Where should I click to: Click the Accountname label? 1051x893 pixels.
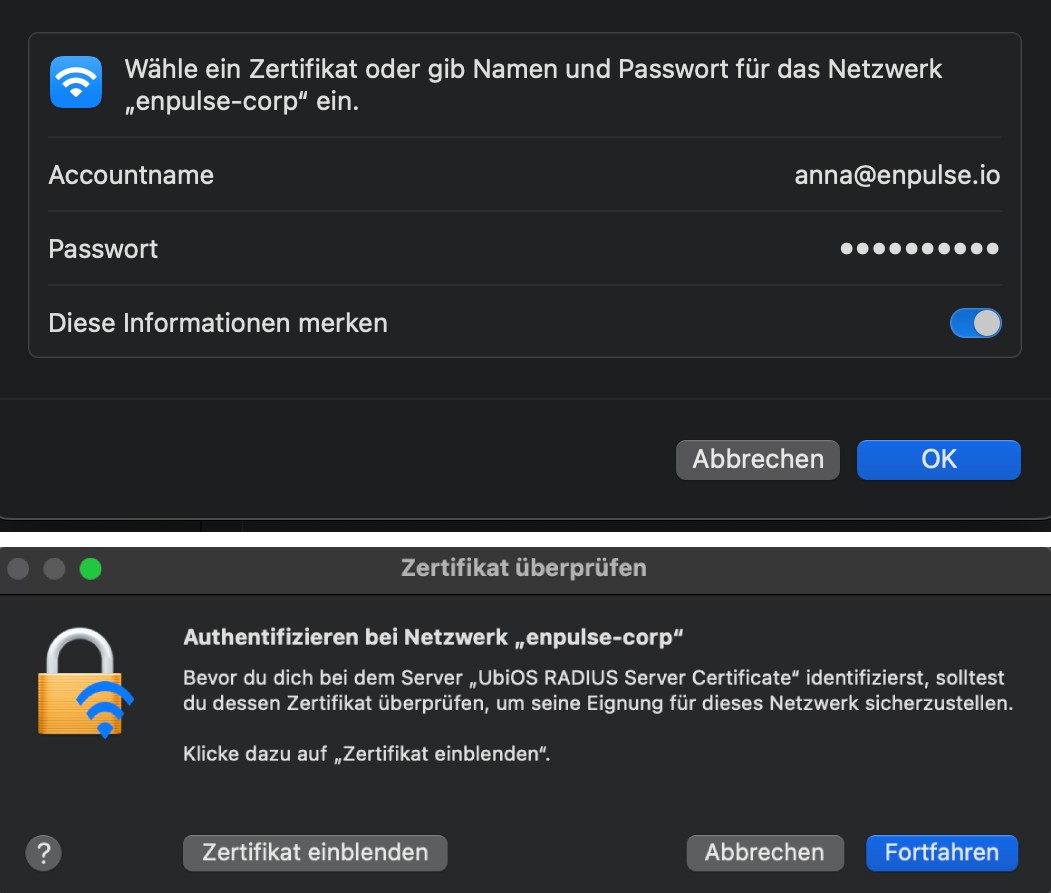click(x=131, y=175)
